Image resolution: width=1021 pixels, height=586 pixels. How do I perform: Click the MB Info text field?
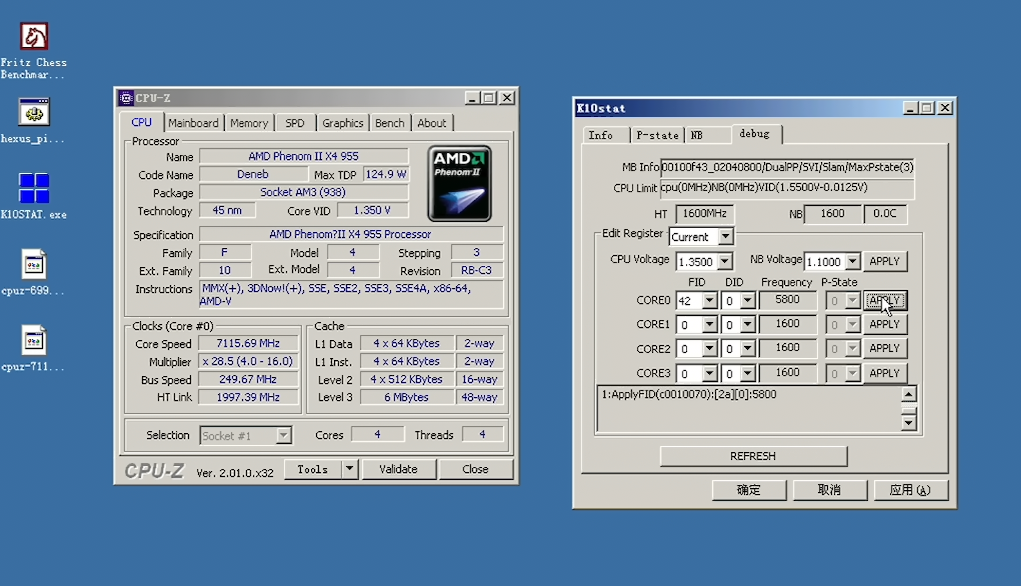(787, 167)
